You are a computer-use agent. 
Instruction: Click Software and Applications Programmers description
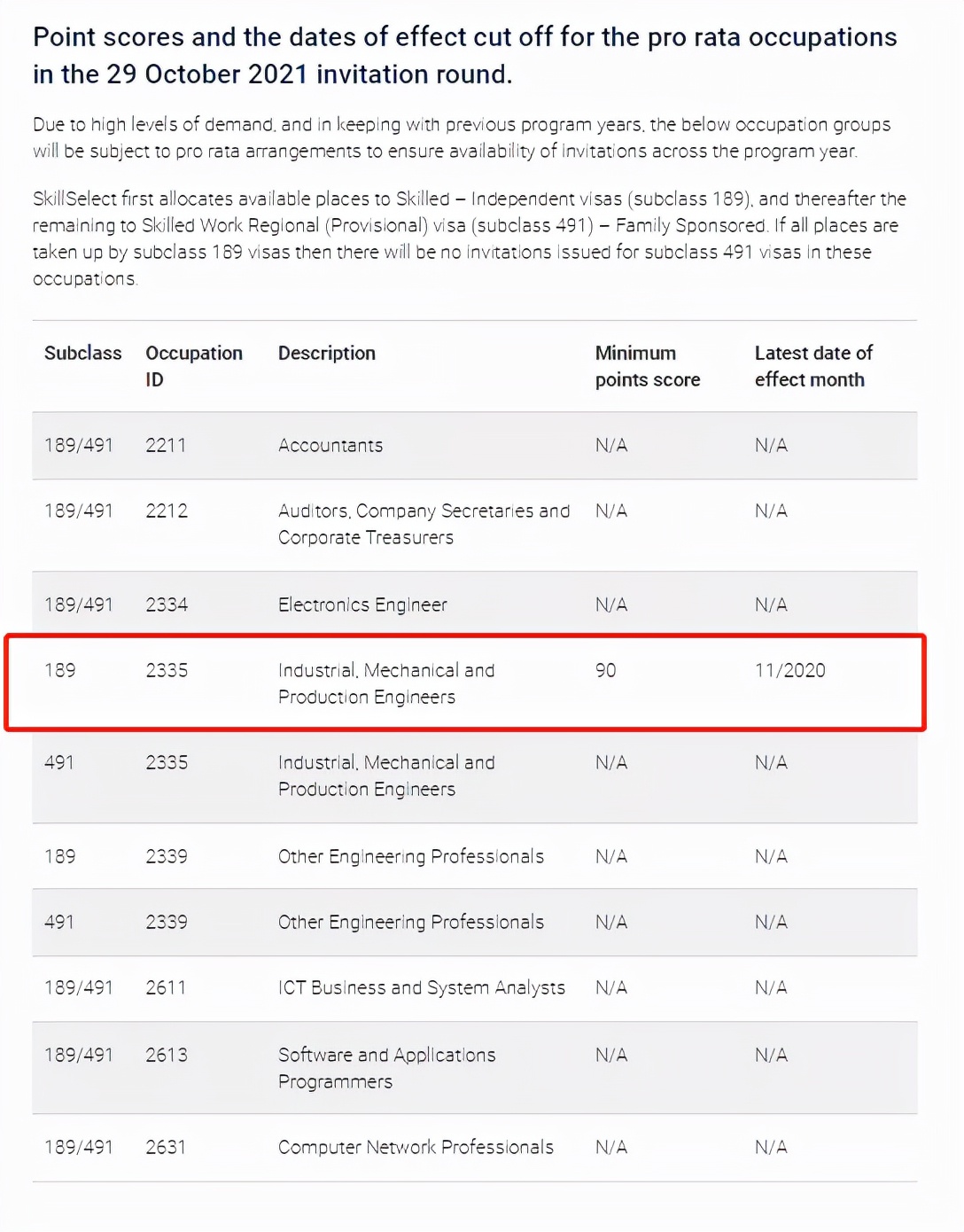pos(386,1068)
